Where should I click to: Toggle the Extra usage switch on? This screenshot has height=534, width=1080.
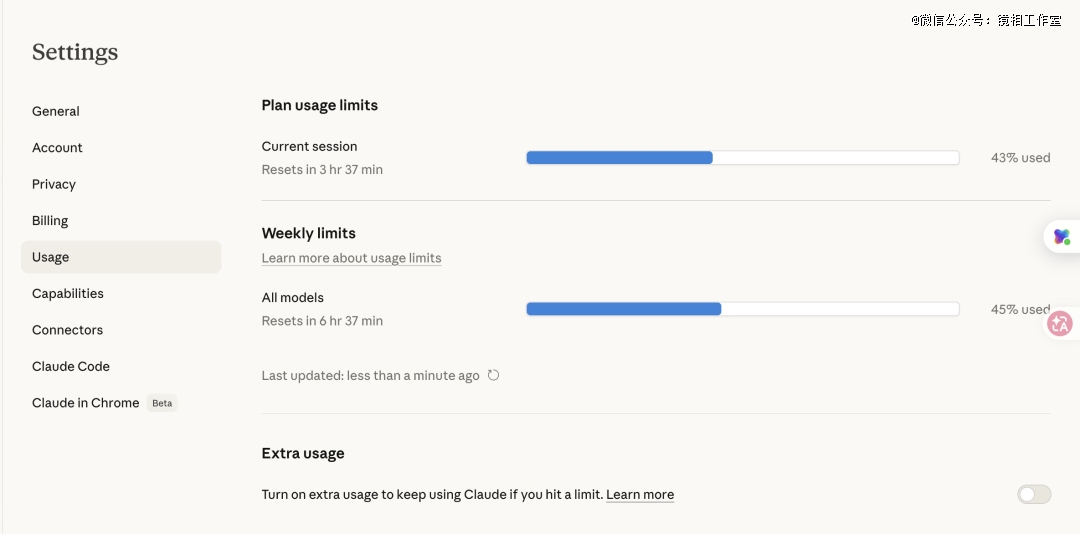click(1034, 494)
